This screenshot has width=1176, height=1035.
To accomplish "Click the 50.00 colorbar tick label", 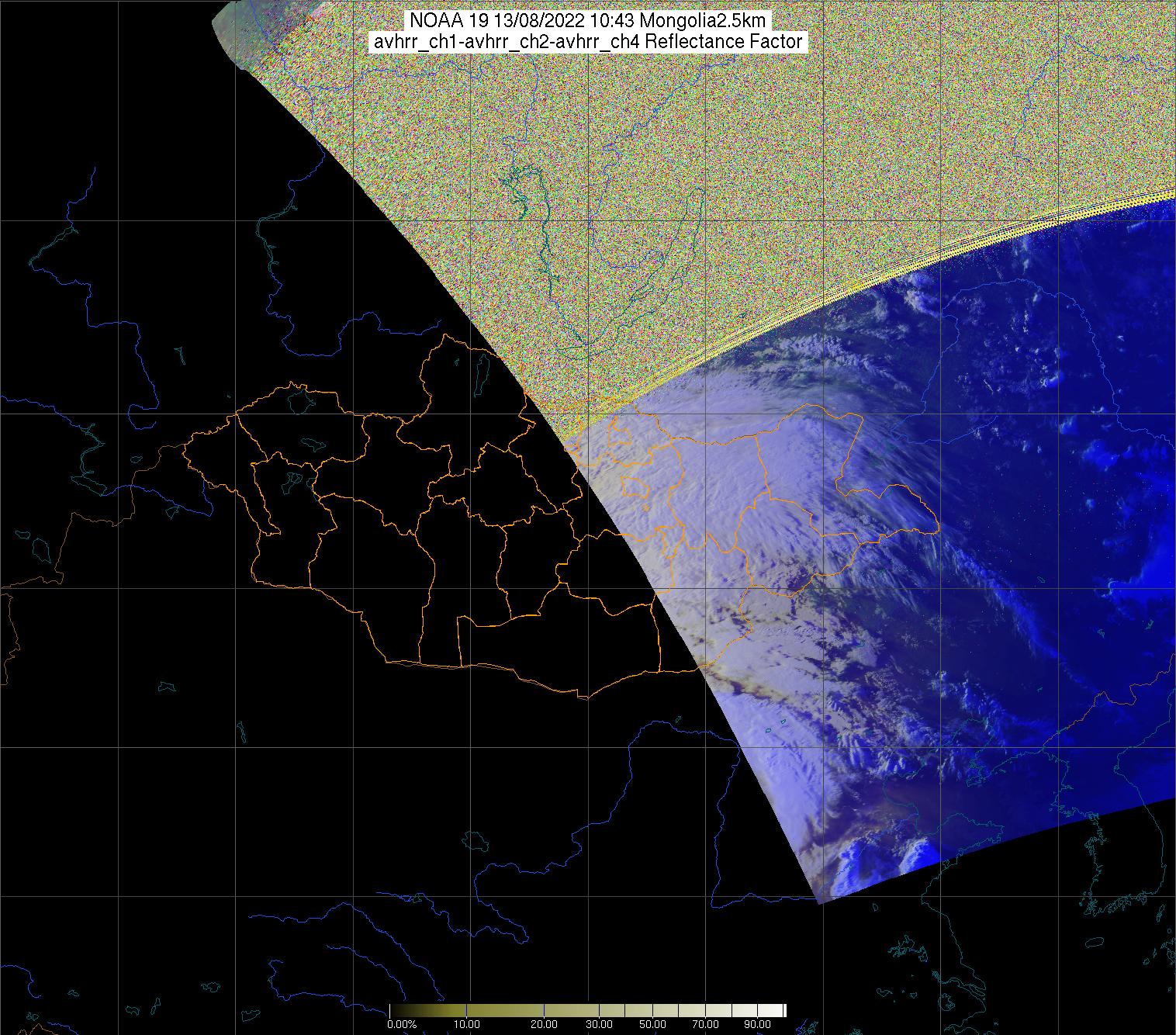I will (653, 1025).
